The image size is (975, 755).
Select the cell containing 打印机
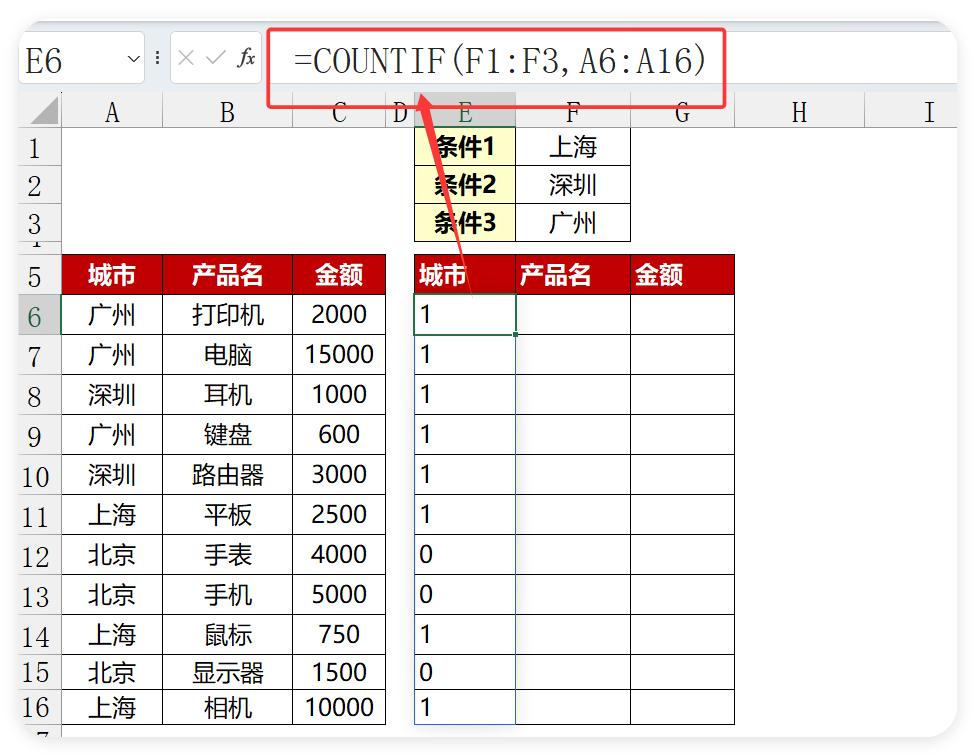pos(228,315)
